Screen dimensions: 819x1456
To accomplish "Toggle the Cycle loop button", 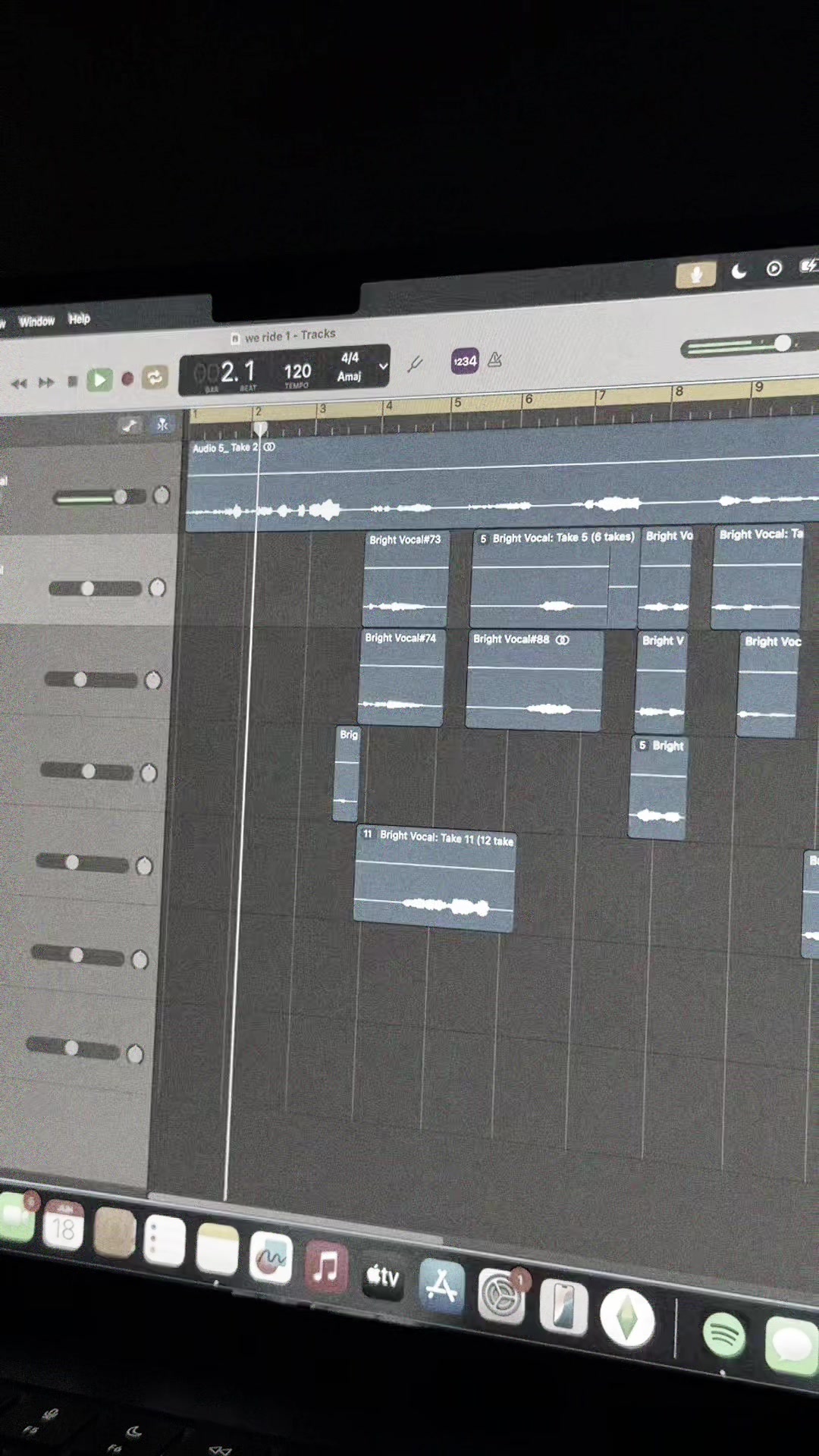I will (155, 377).
